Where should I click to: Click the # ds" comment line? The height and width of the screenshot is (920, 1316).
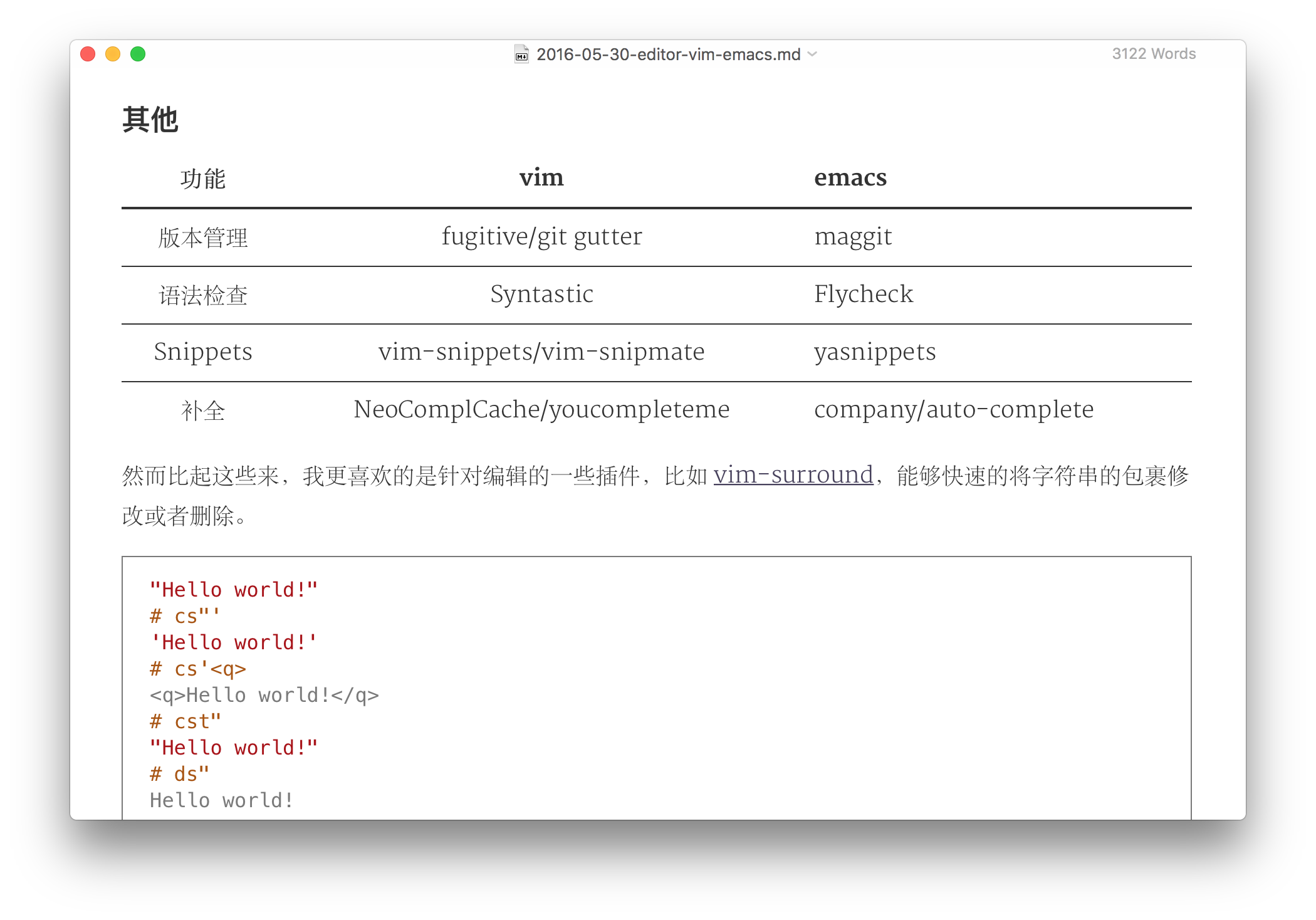pyautogui.click(x=179, y=775)
